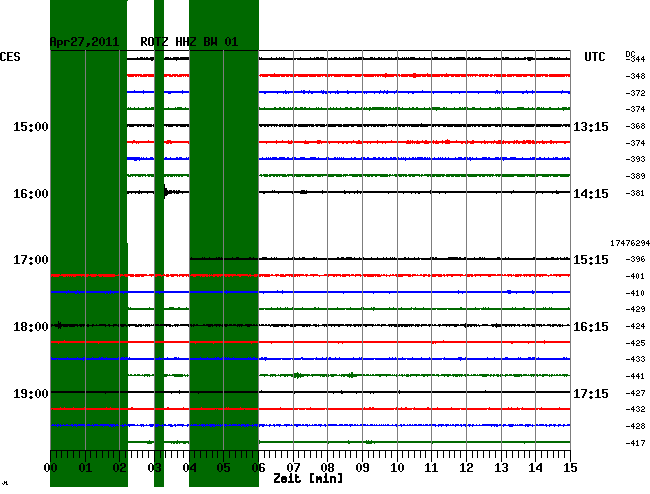
Task: Click the DC offset value -396
Action: point(635,259)
